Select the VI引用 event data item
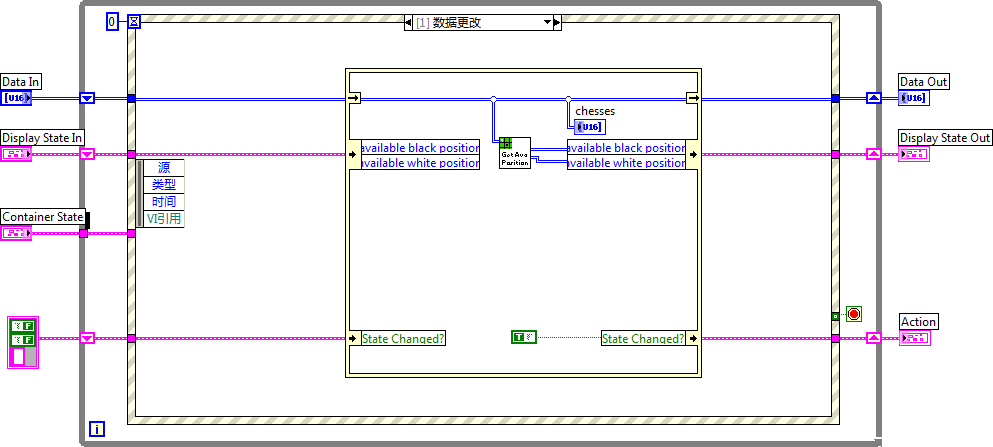The width and height of the screenshot is (993, 447). pyautogui.click(x=164, y=219)
